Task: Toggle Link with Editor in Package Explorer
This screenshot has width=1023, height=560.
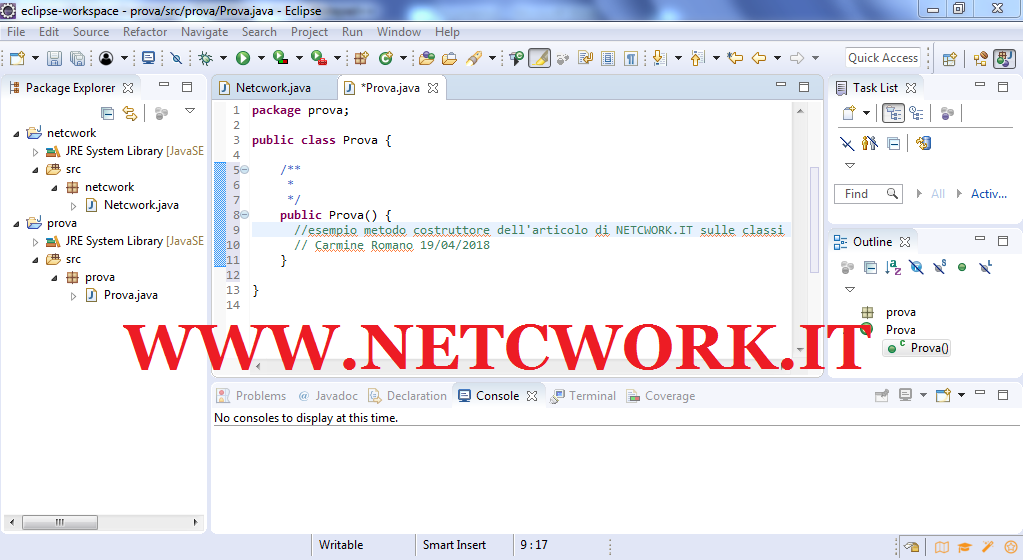Action: click(130, 114)
